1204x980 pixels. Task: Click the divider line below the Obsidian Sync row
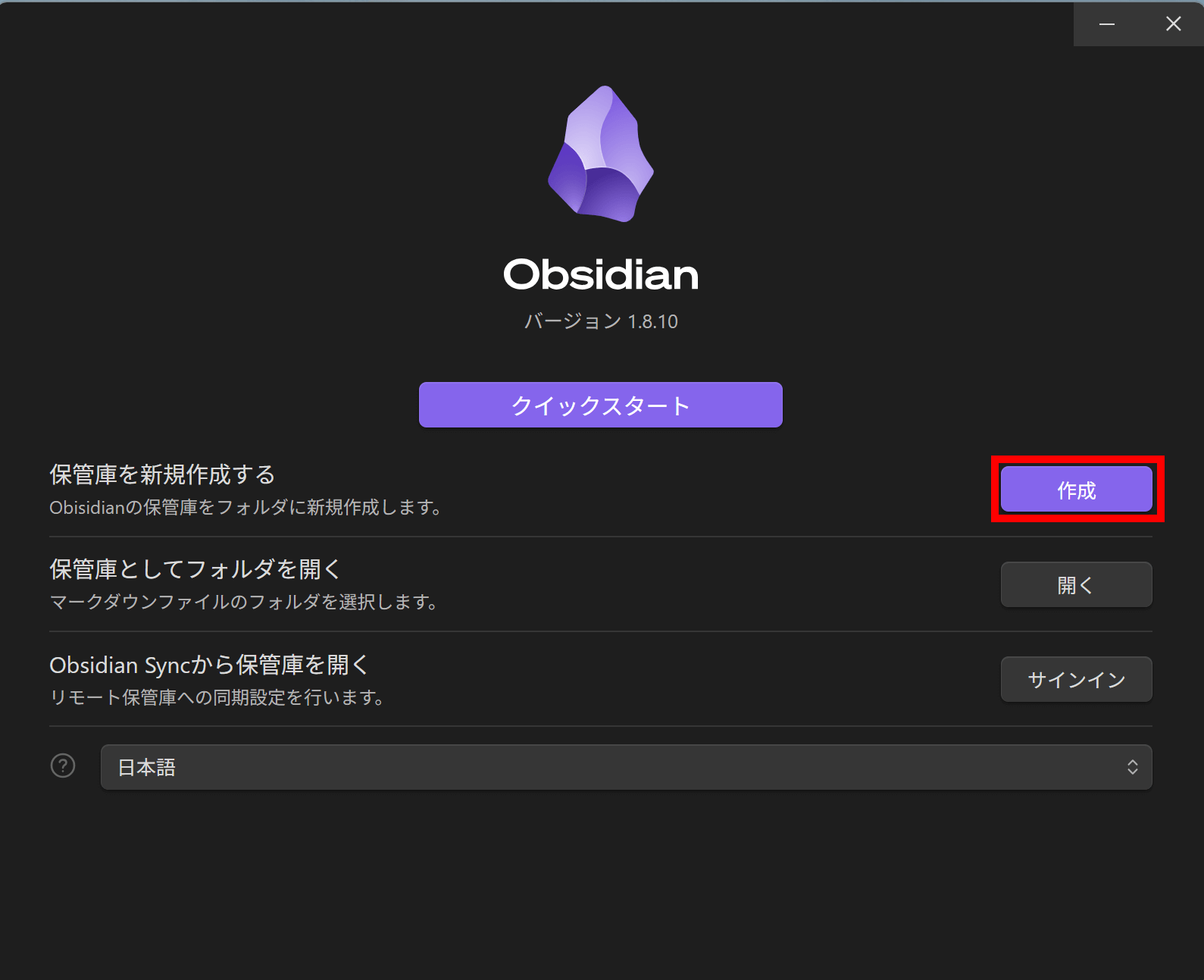click(601, 726)
